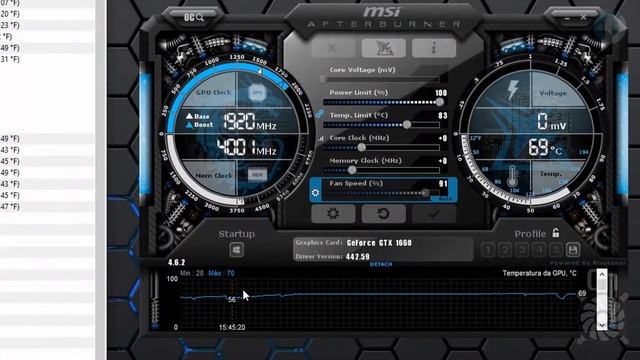Select profile slot 4

click(539, 250)
